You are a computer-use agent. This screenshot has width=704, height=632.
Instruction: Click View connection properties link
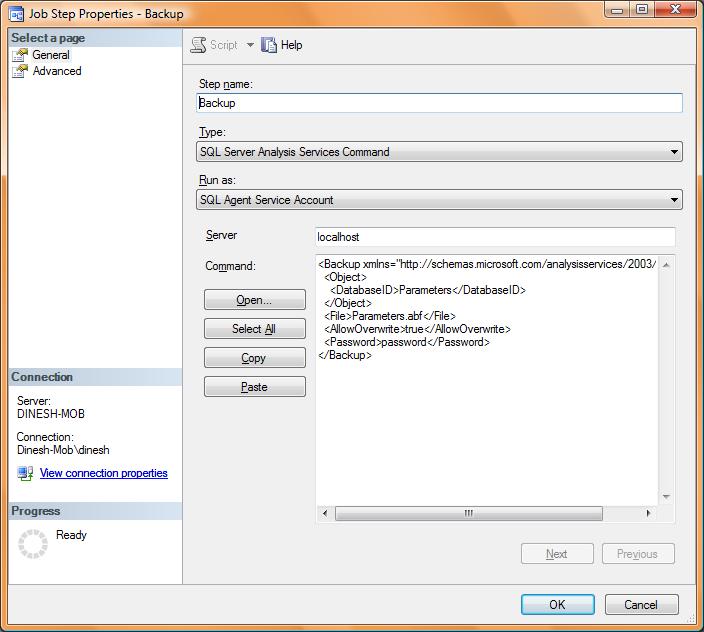click(104, 473)
